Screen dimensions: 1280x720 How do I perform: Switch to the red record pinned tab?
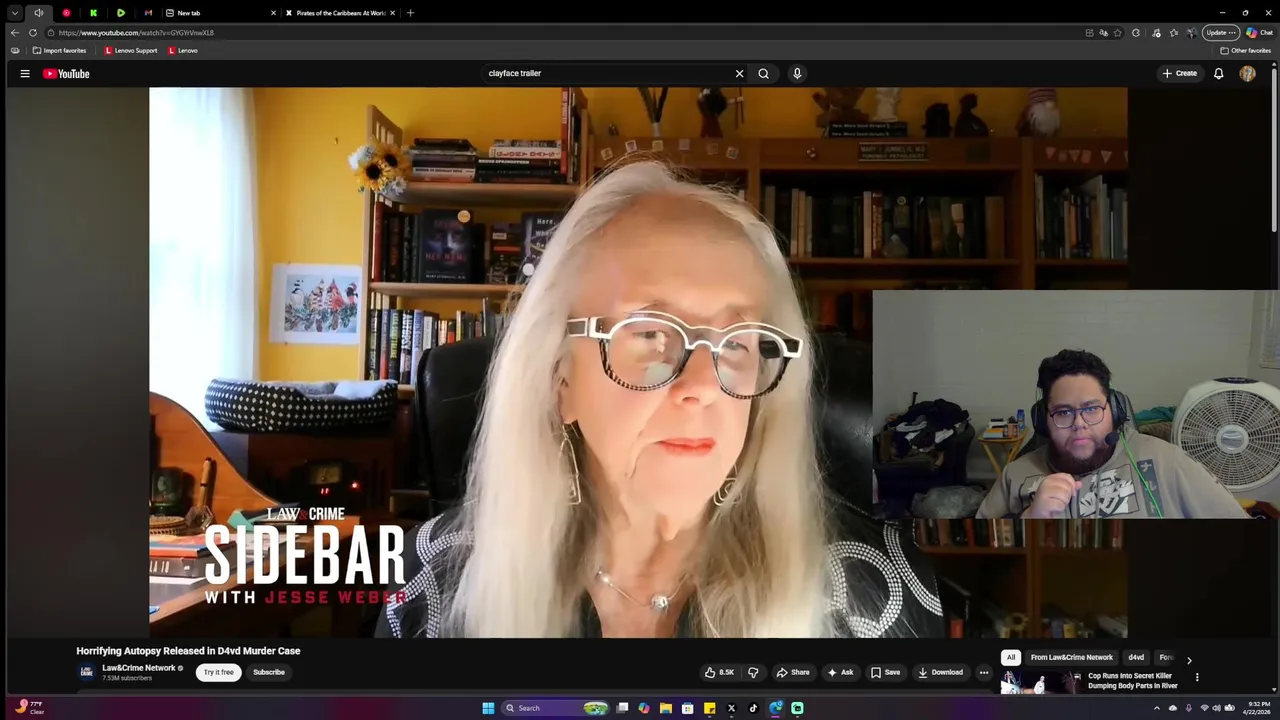tap(66, 13)
